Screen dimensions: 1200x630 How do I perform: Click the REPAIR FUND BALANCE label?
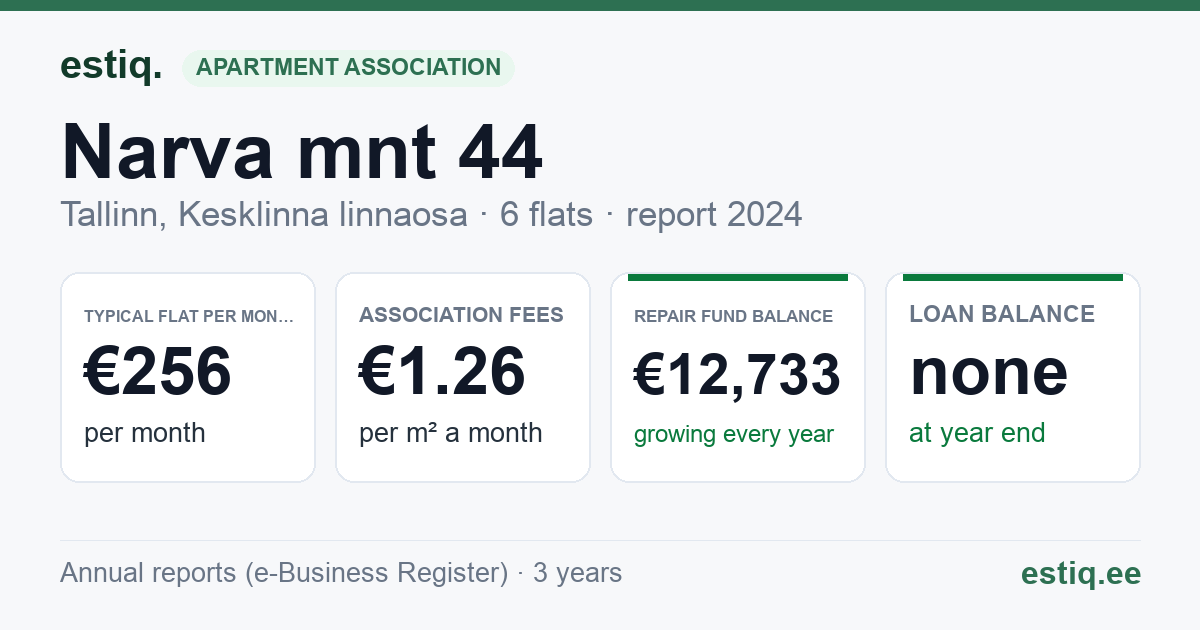733,316
